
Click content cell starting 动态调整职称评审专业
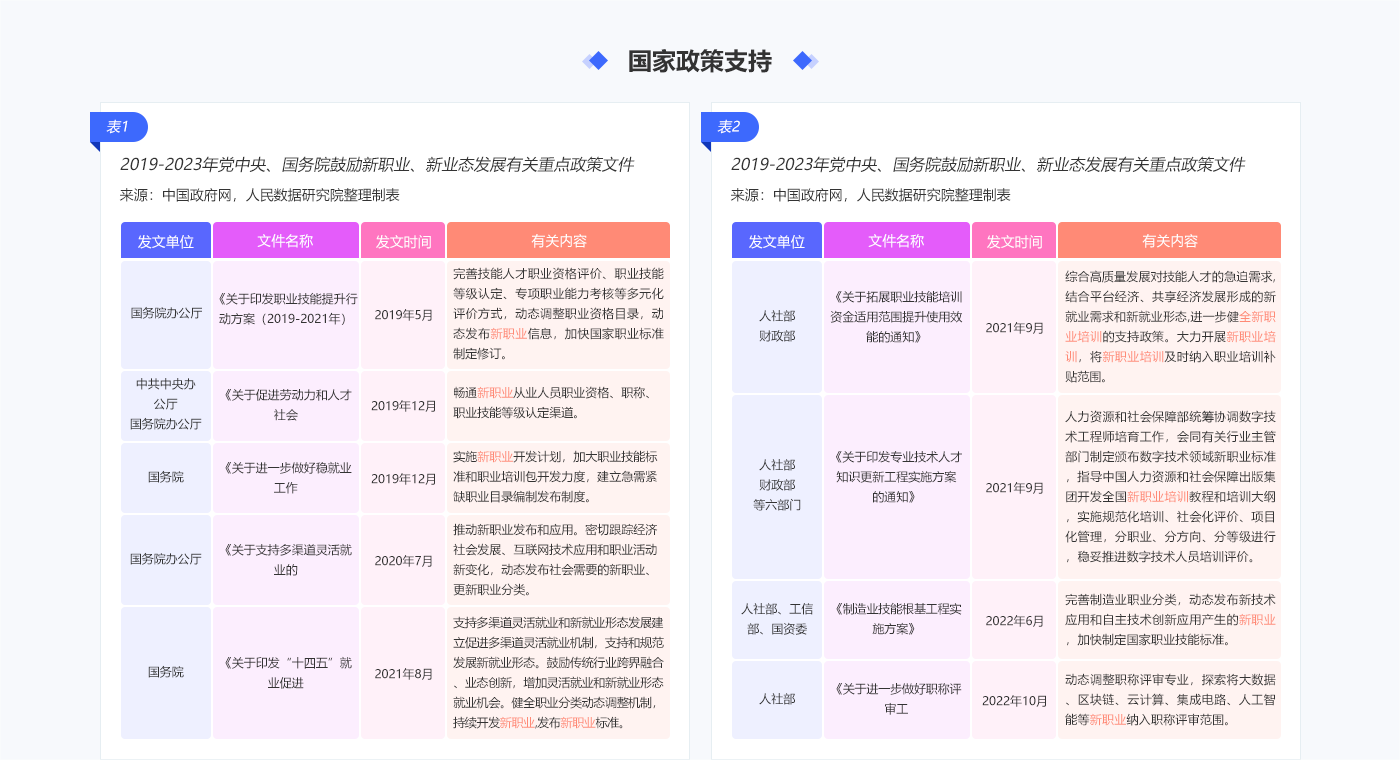click(1169, 699)
